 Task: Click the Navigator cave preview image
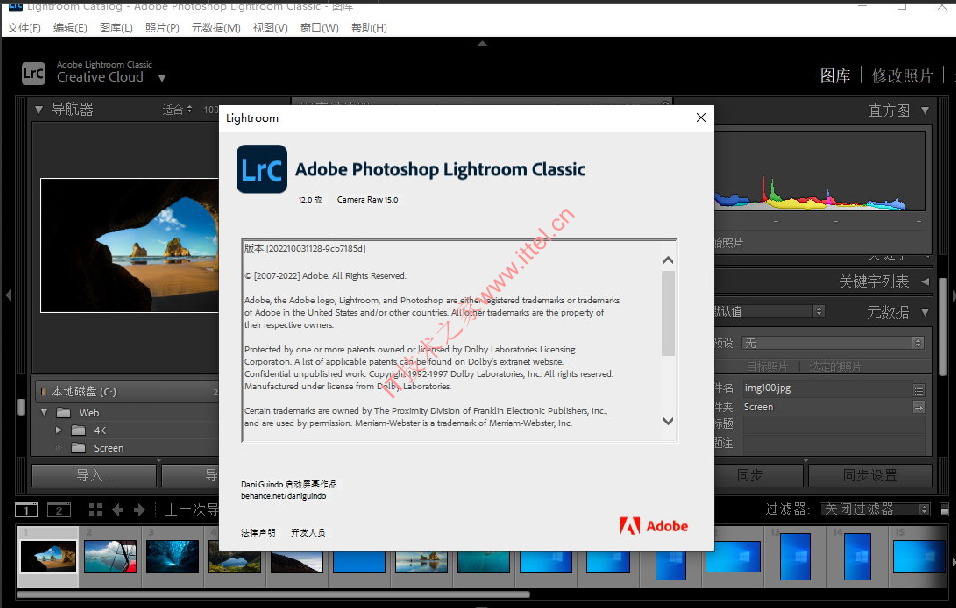(129, 245)
